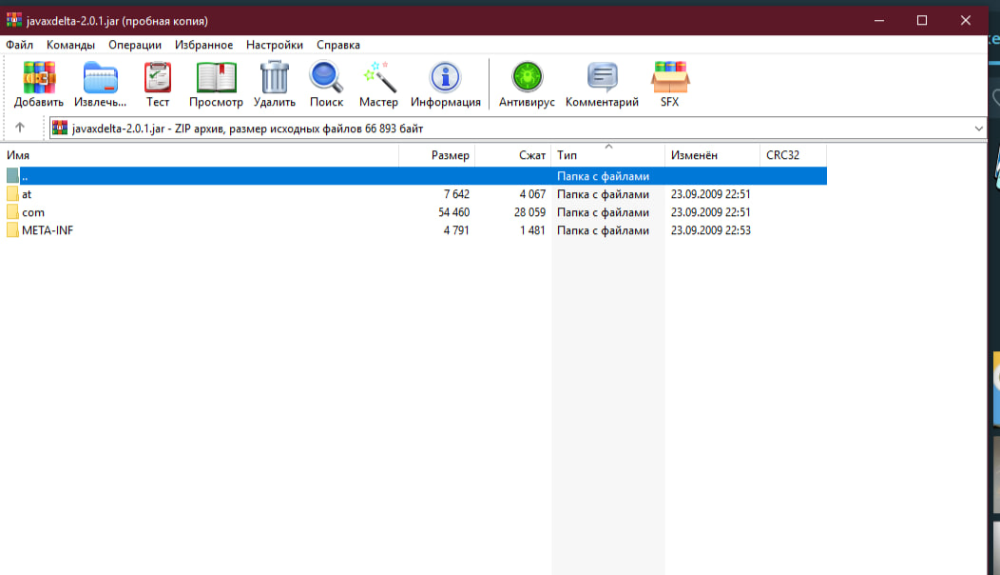
Task: Select the 'at' folder name
Action: pyautogui.click(x=27, y=194)
